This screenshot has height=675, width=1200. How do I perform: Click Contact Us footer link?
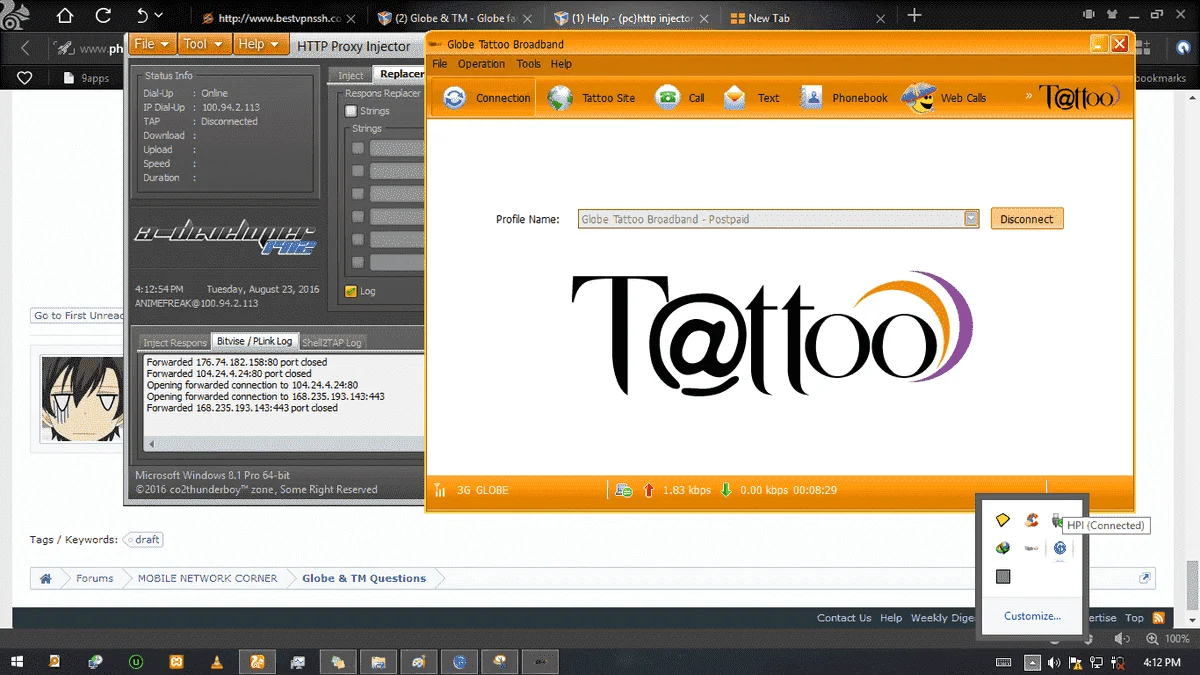coord(844,618)
